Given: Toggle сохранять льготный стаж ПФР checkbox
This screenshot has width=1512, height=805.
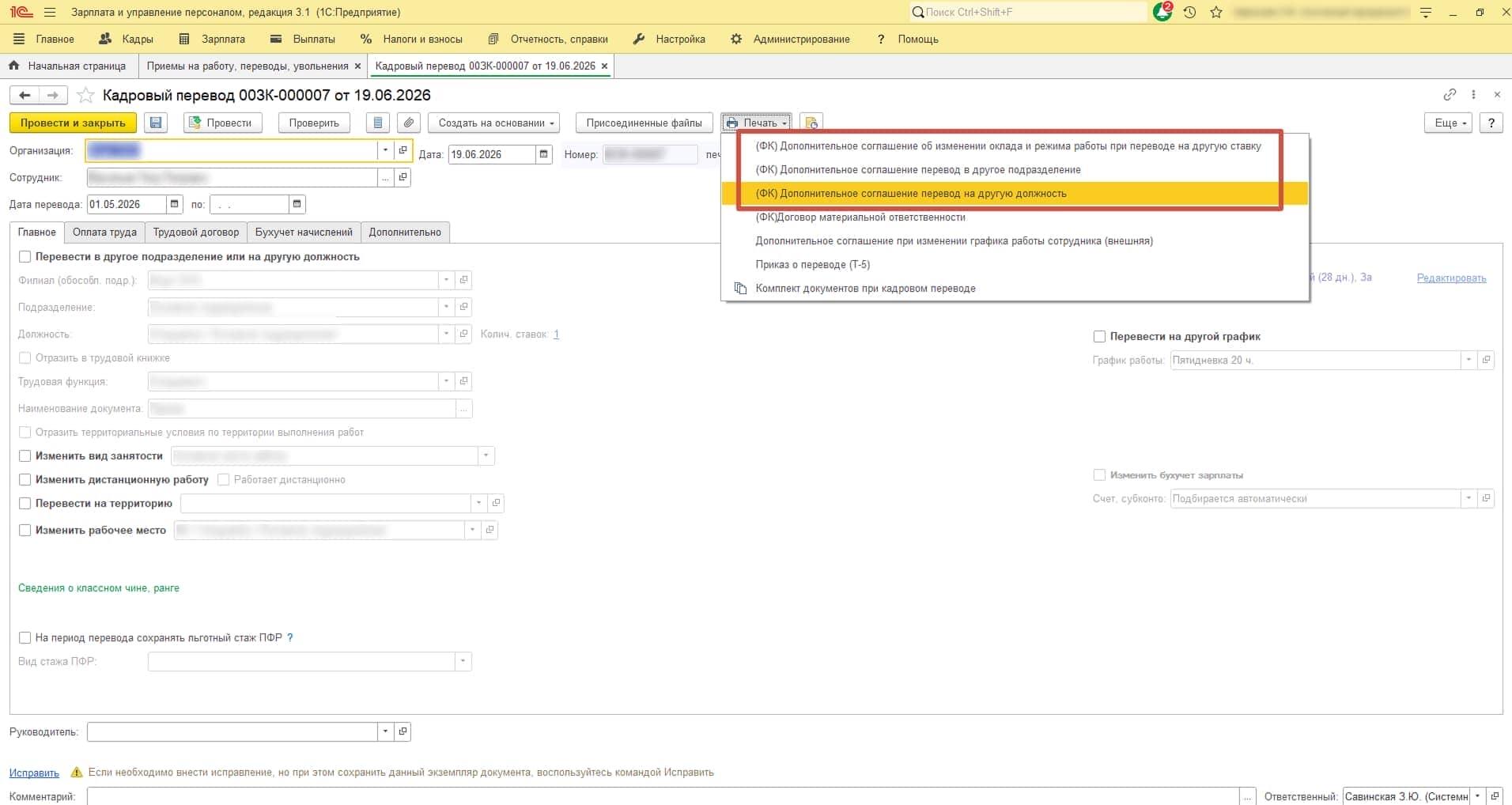Looking at the screenshot, I should 25,637.
